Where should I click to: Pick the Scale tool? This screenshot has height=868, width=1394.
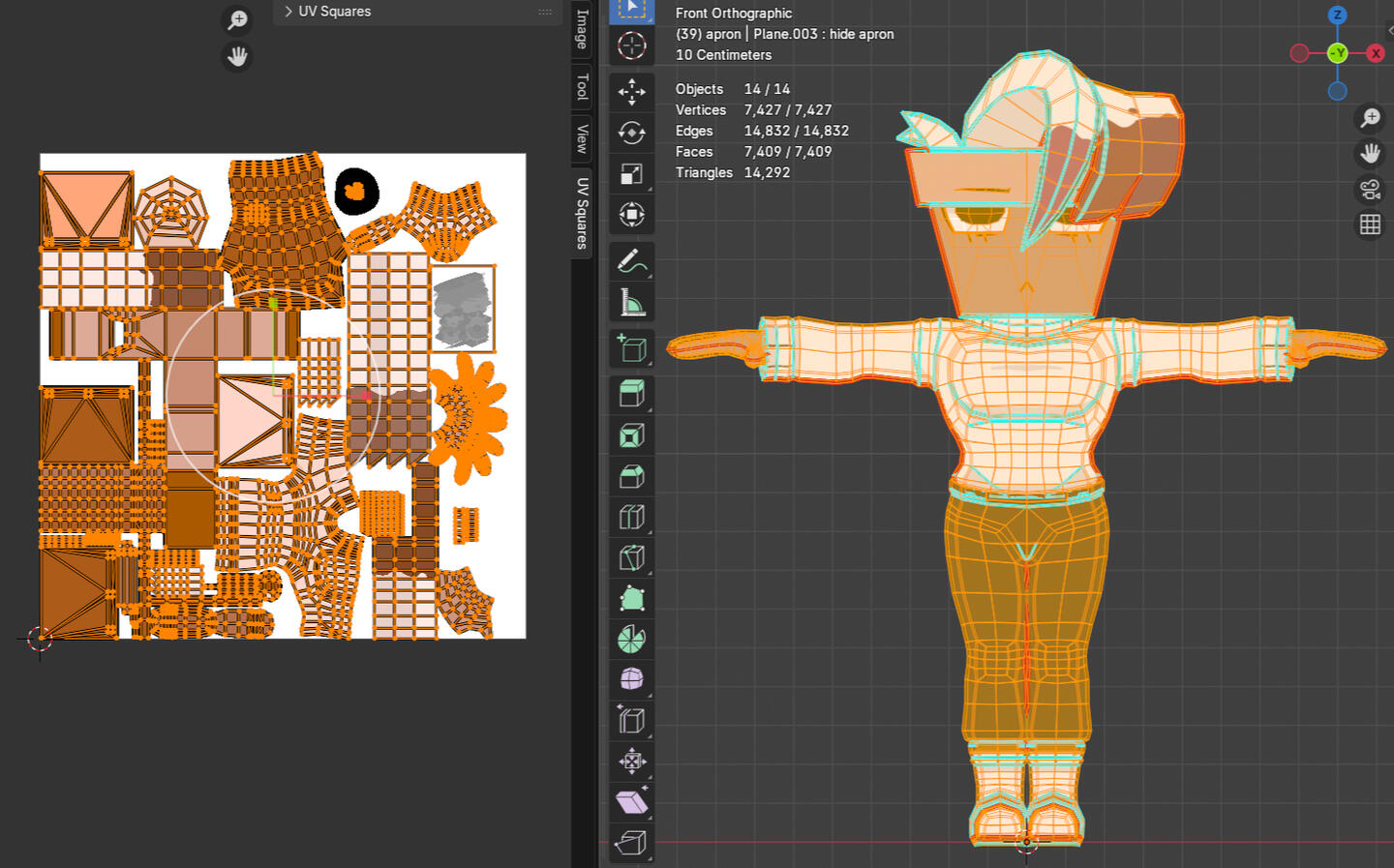(x=631, y=174)
